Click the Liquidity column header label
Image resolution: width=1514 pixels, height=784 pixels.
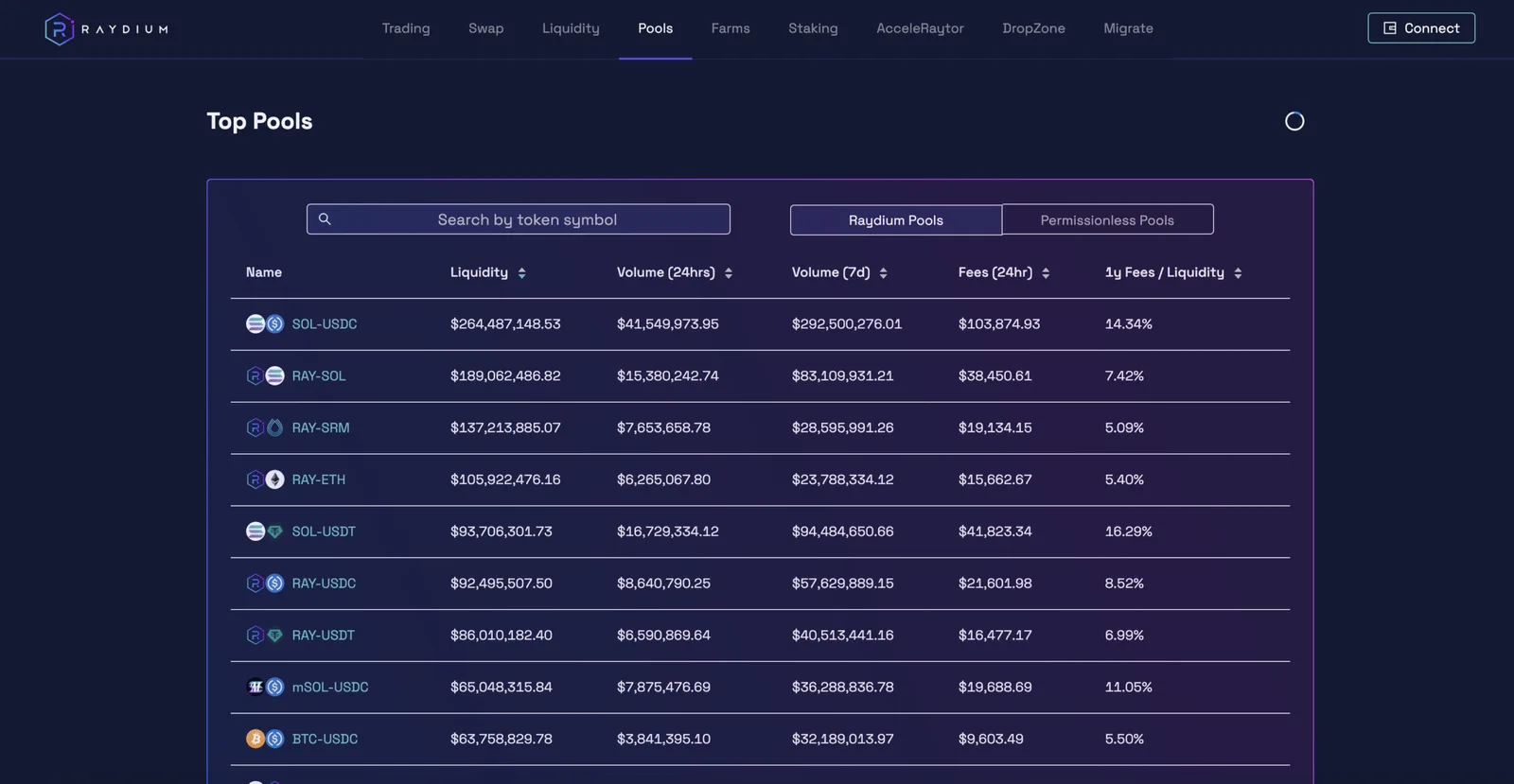click(x=479, y=272)
